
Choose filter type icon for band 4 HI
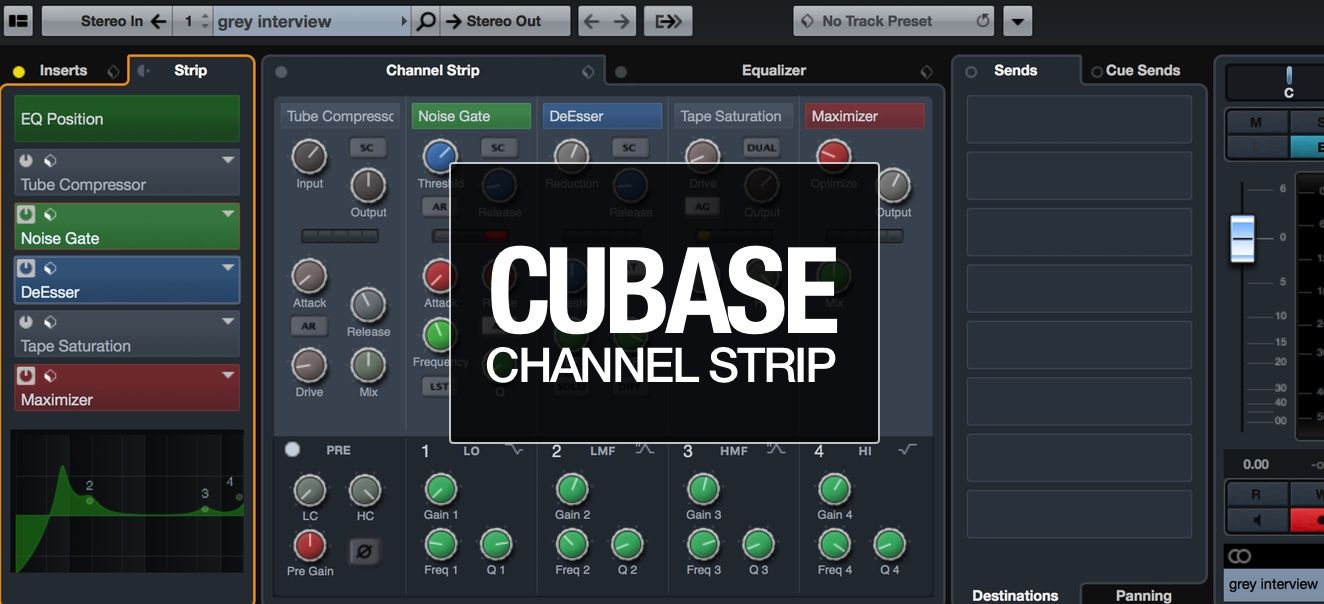(x=907, y=450)
